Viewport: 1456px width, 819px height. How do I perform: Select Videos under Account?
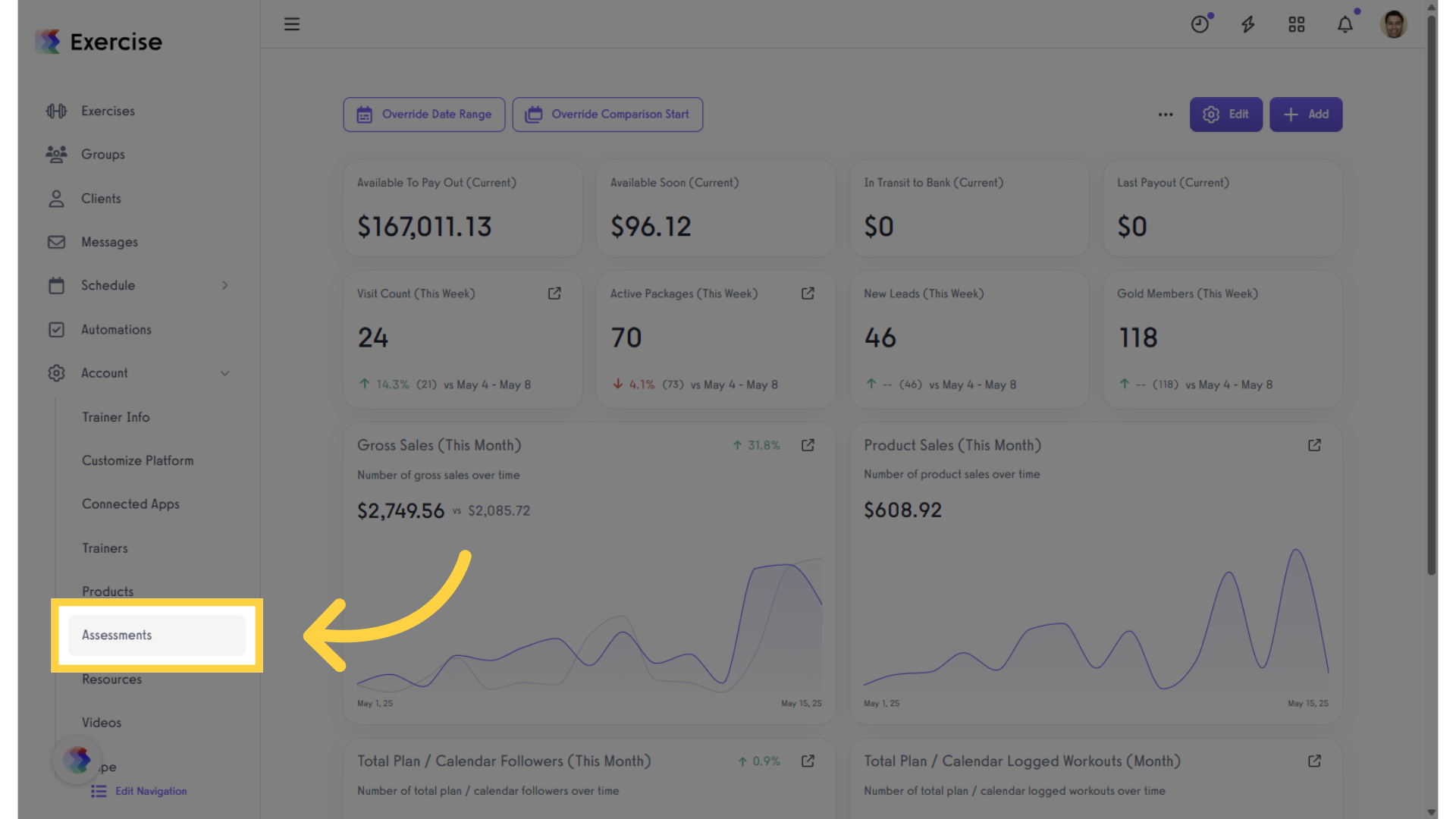pyautogui.click(x=102, y=723)
